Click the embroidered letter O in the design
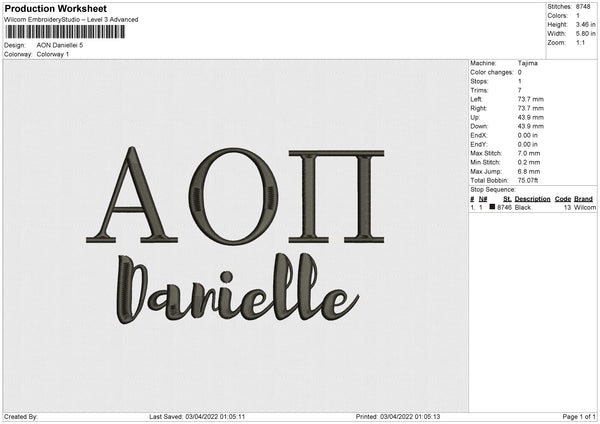 pos(233,196)
